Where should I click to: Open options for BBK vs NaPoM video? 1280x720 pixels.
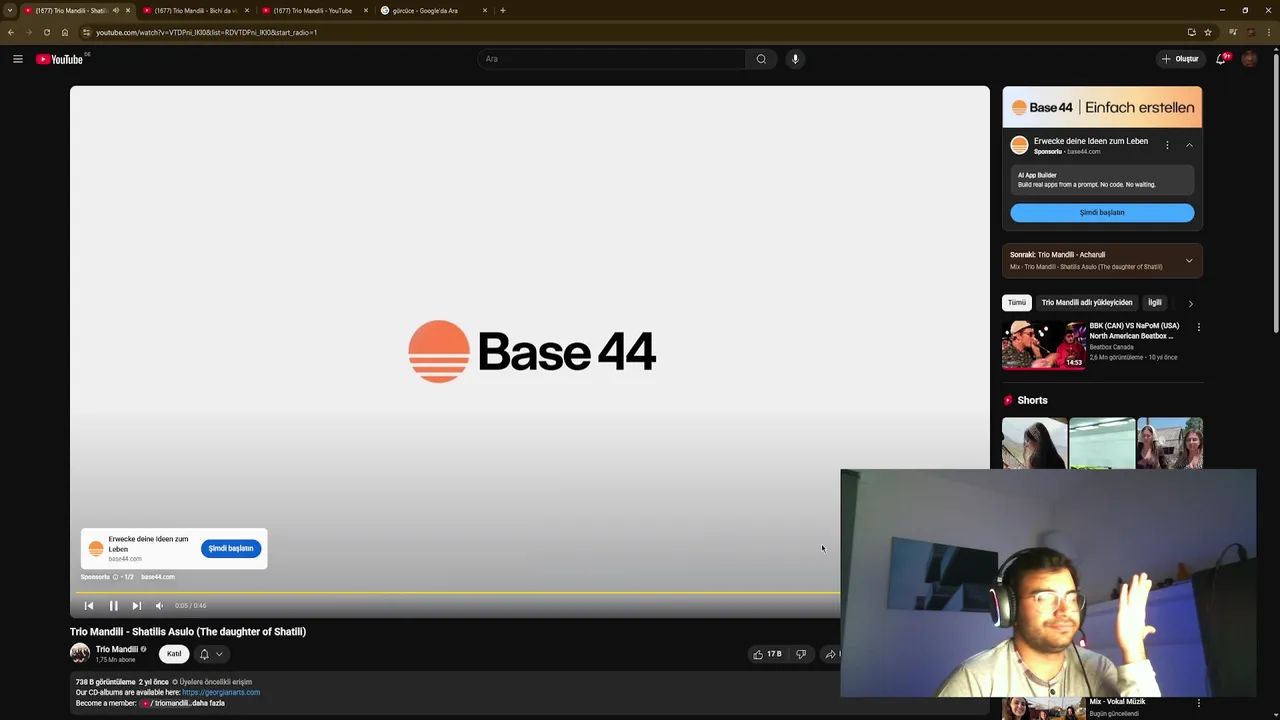coord(1199,327)
